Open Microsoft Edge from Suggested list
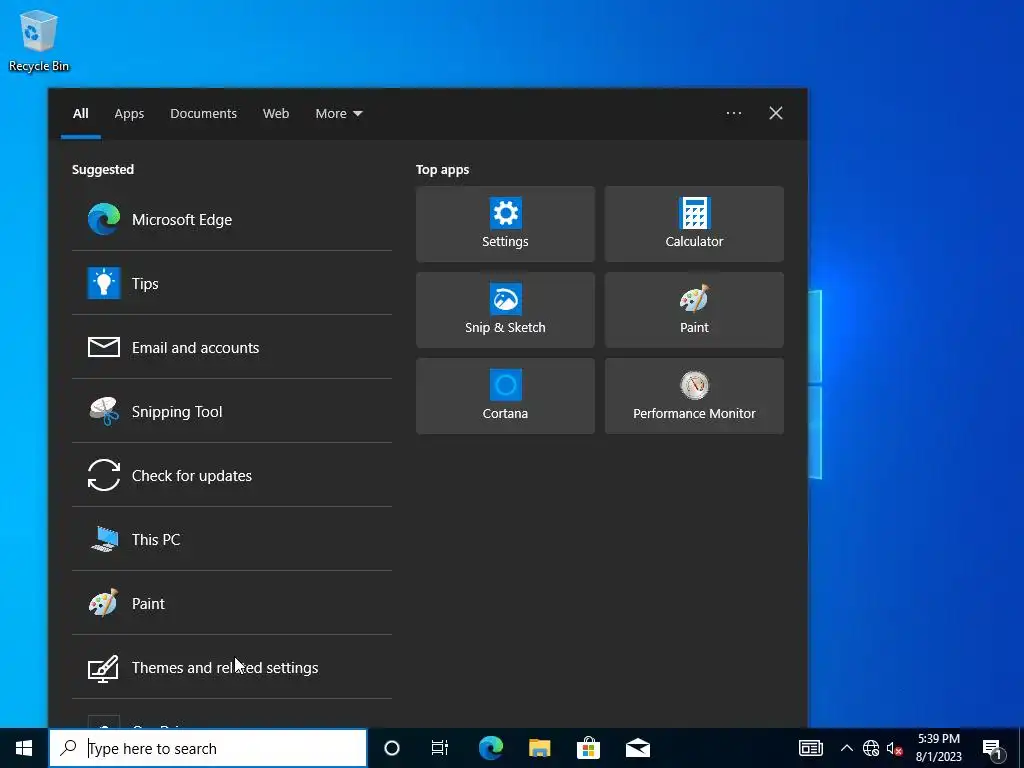 point(231,219)
